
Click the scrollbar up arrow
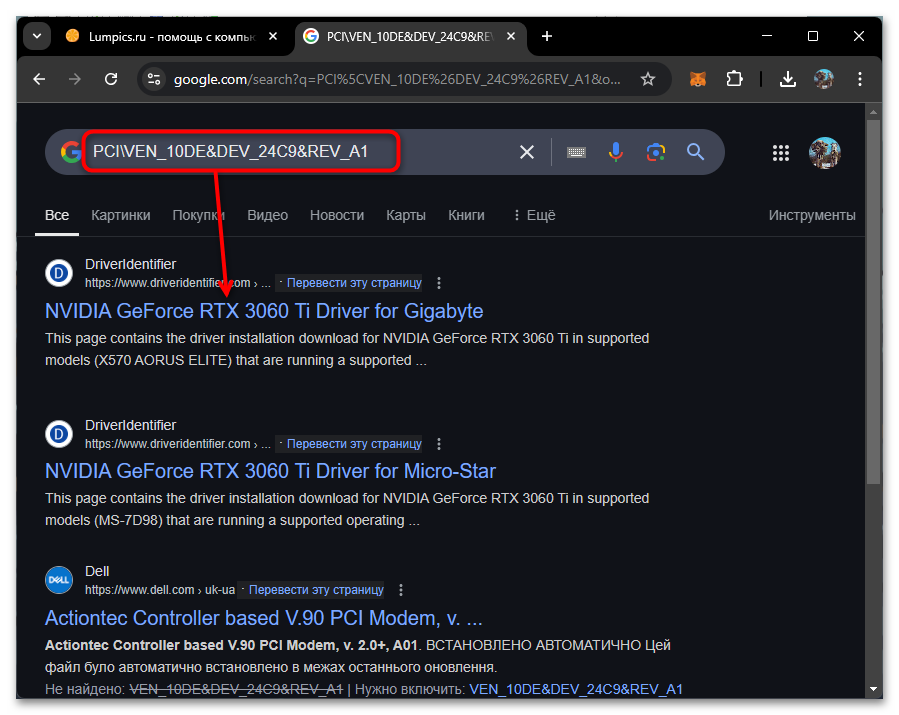pyautogui.click(x=873, y=112)
